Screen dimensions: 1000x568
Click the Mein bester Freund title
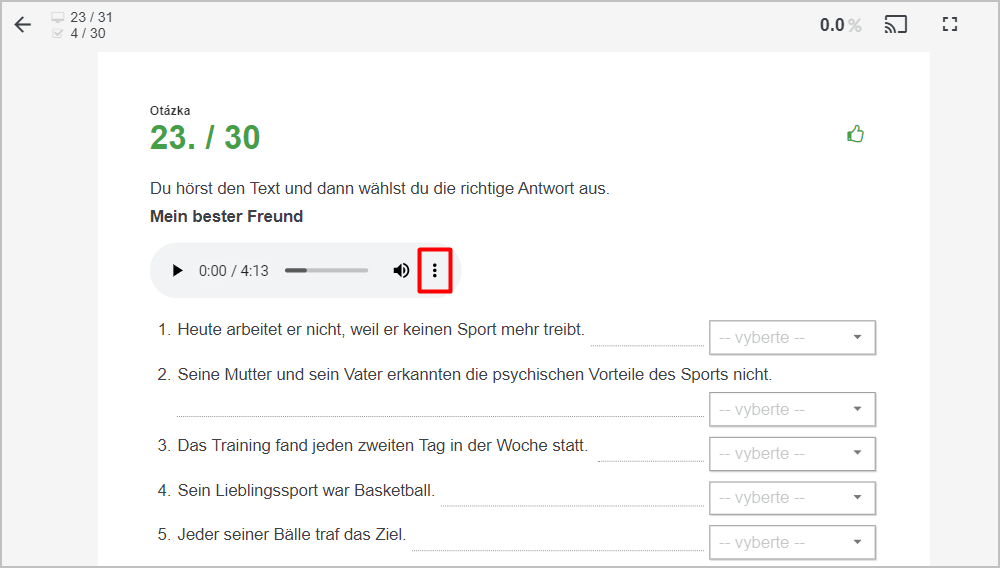(226, 217)
